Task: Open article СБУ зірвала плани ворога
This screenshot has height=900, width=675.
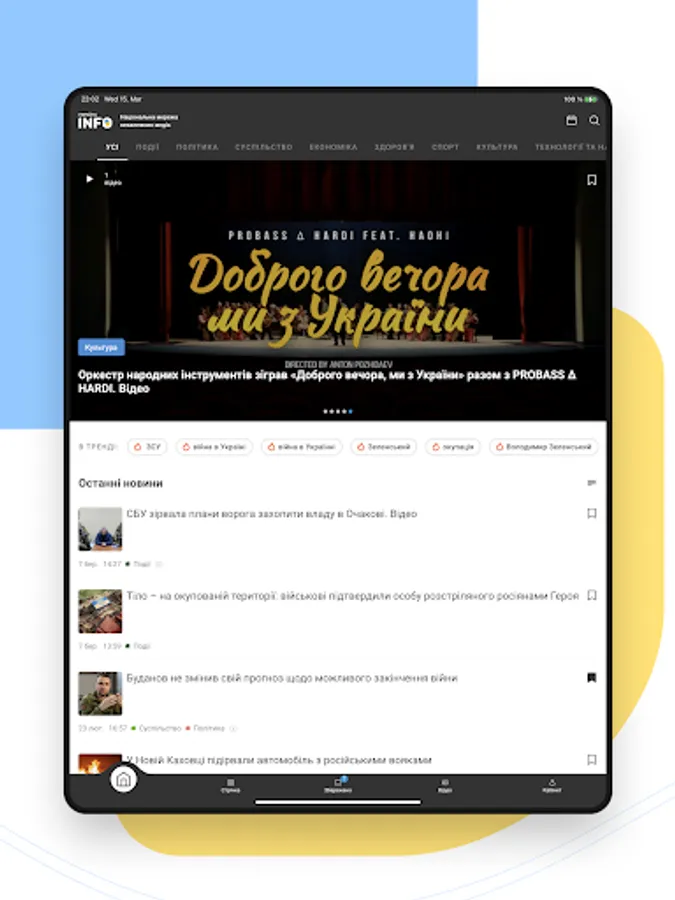Action: pyautogui.click(x=271, y=514)
